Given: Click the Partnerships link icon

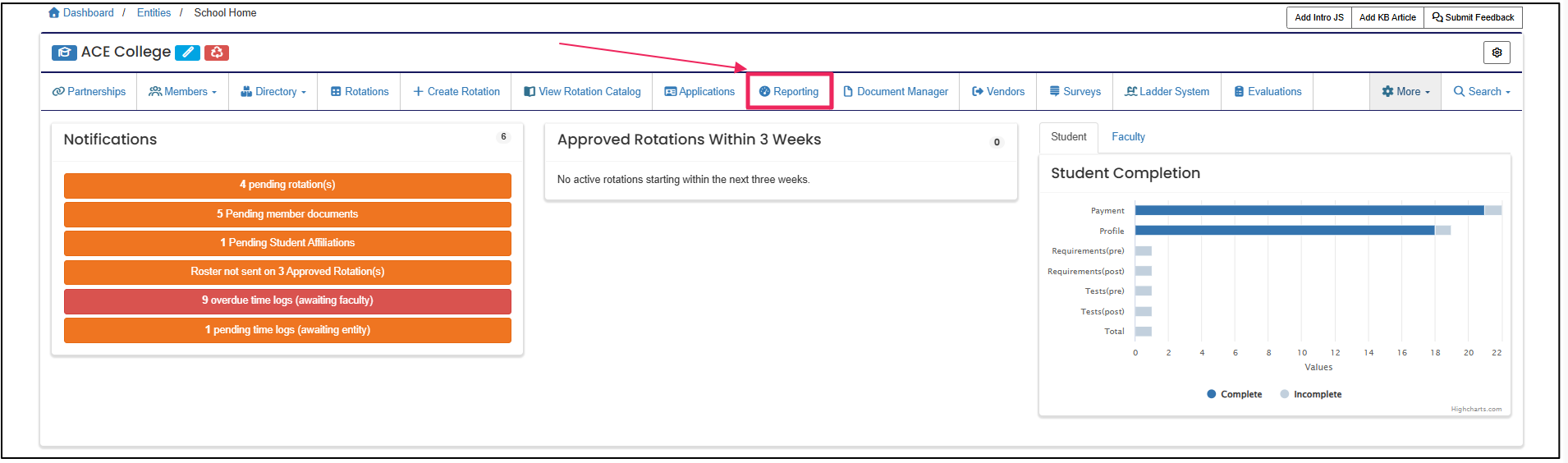Looking at the screenshot, I should click(58, 92).
